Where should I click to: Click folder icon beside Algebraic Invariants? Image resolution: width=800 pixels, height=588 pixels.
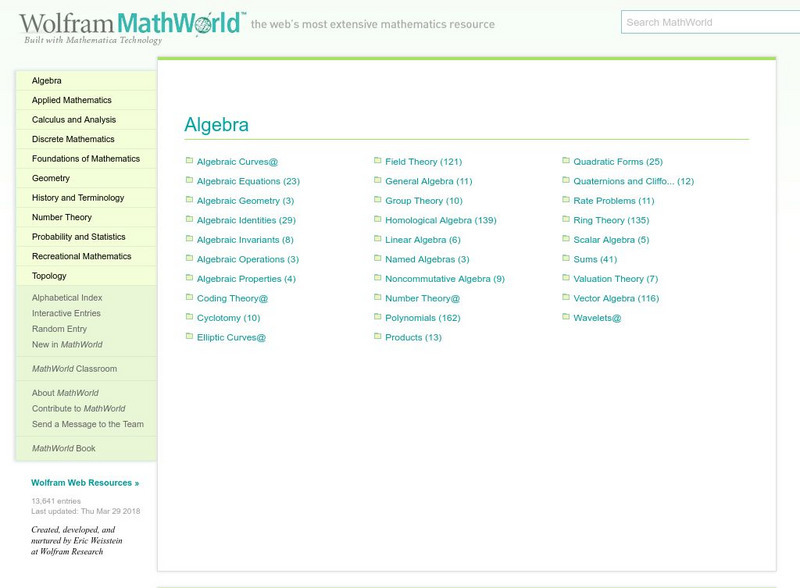pos(189,238)
